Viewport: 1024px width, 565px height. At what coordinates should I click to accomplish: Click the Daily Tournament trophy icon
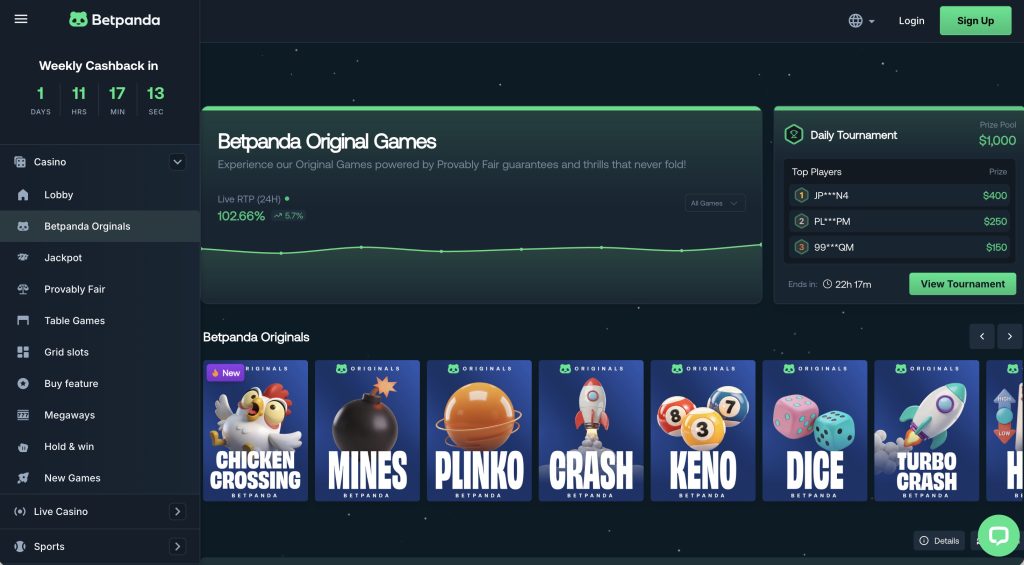coord(793,135)
